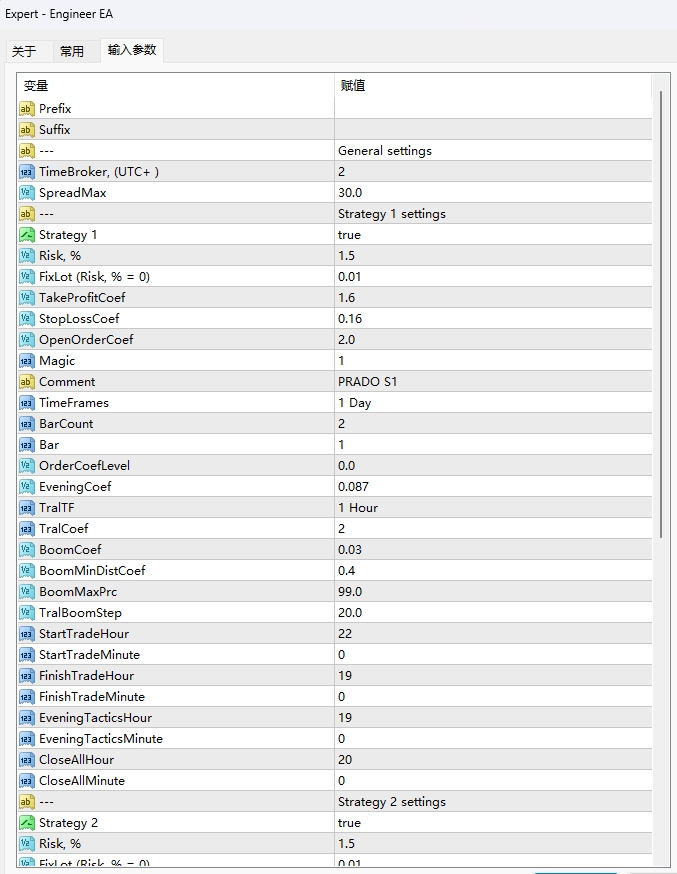The height and width of the screenshot is (874, 677).
Task: Click the string icon beside Prefix
Action: coord(27,109)
